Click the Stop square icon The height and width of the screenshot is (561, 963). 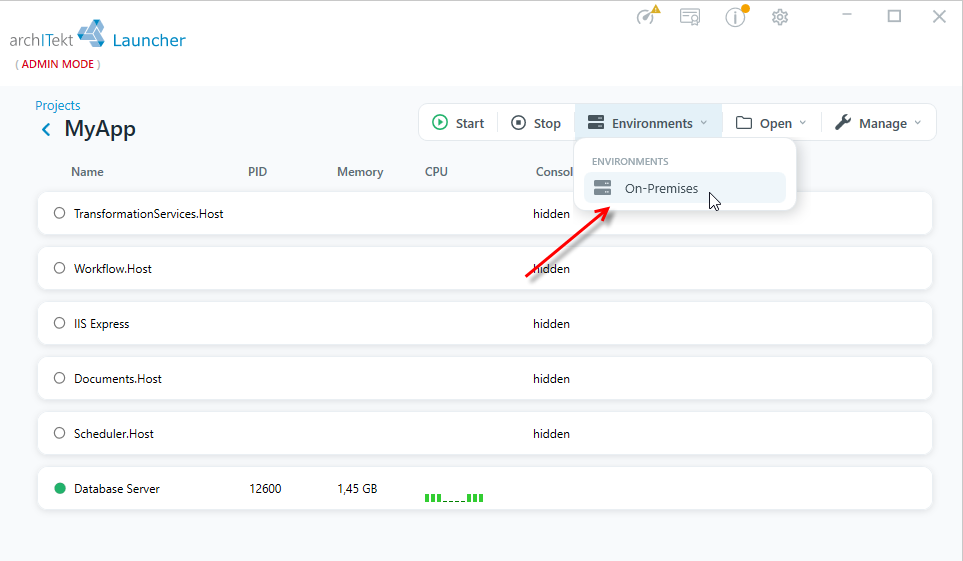(x=518, y=123)
